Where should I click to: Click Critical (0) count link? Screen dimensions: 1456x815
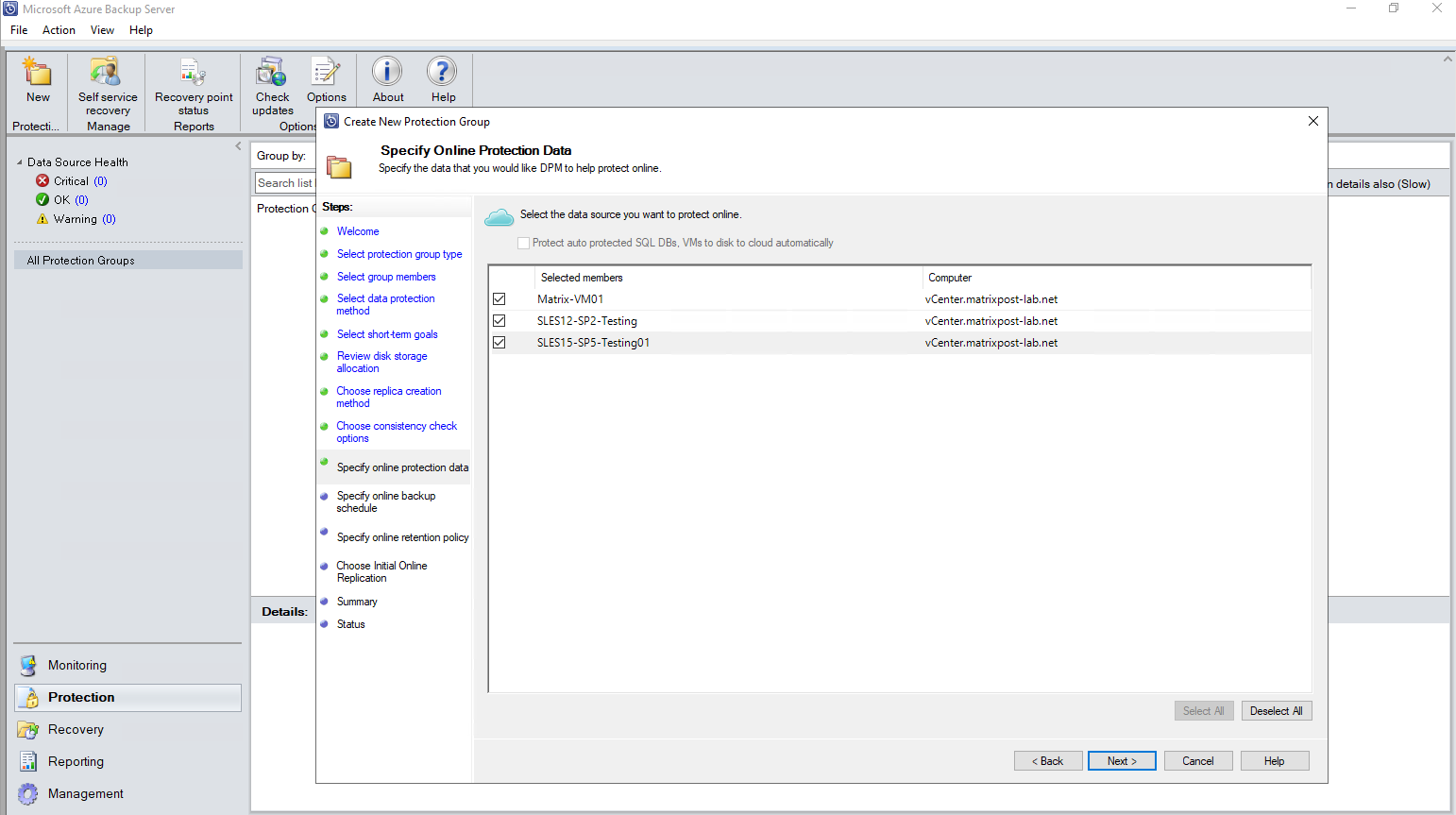coord(100,180)
